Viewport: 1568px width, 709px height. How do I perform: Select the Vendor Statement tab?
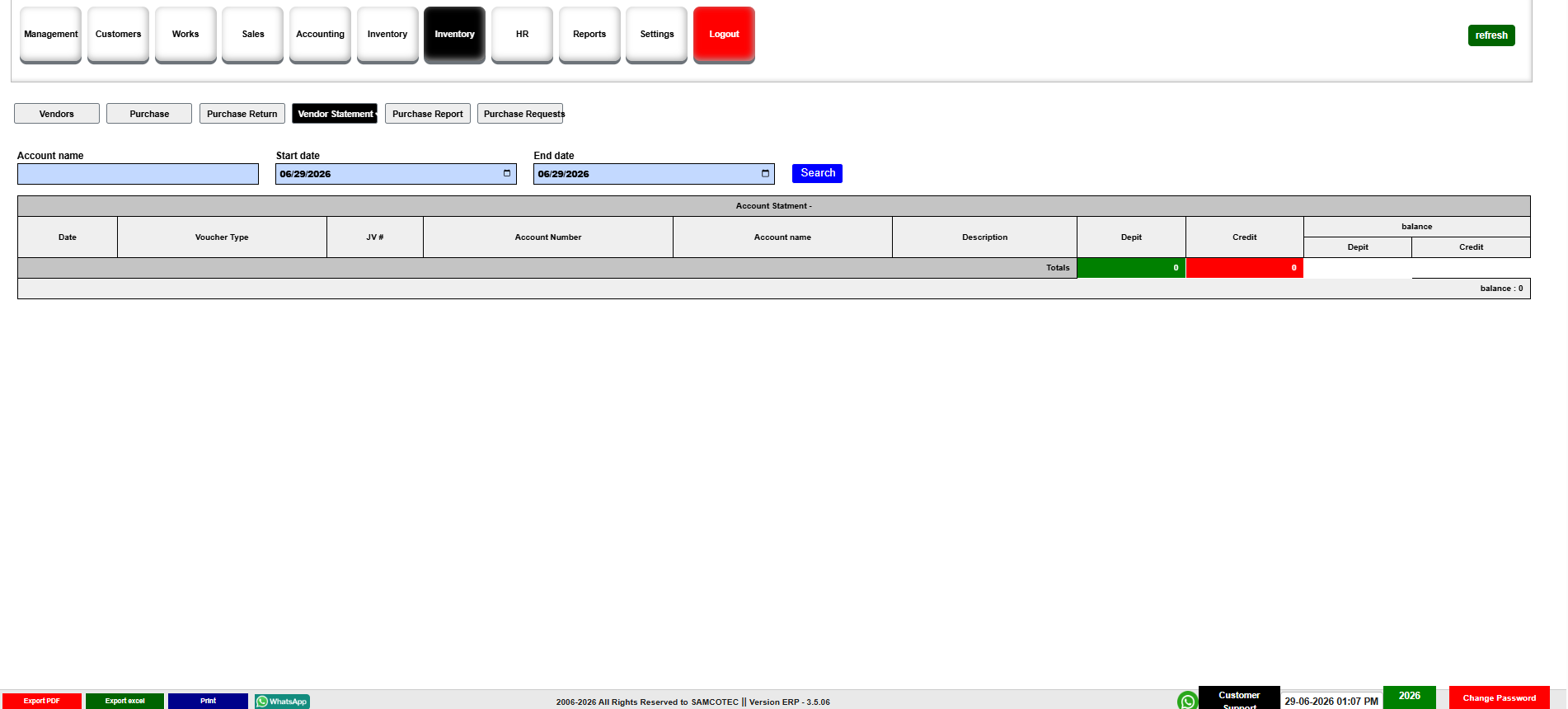(x=335, y=114)
